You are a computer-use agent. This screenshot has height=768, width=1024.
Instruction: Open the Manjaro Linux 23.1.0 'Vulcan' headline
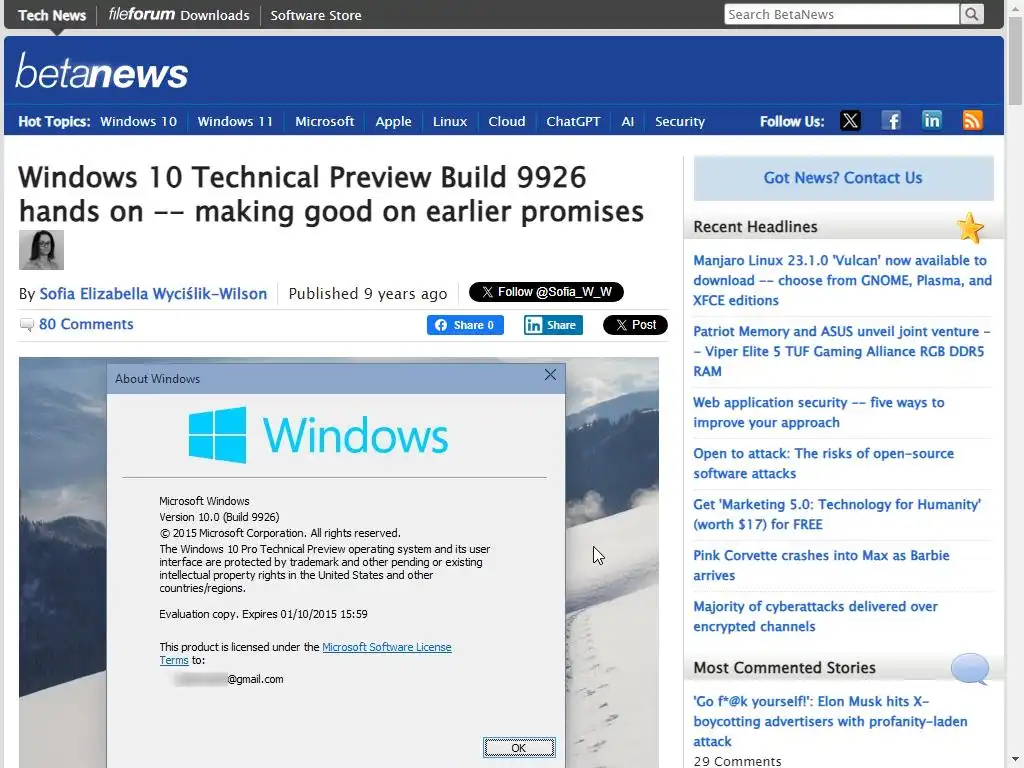click(842, 280)
